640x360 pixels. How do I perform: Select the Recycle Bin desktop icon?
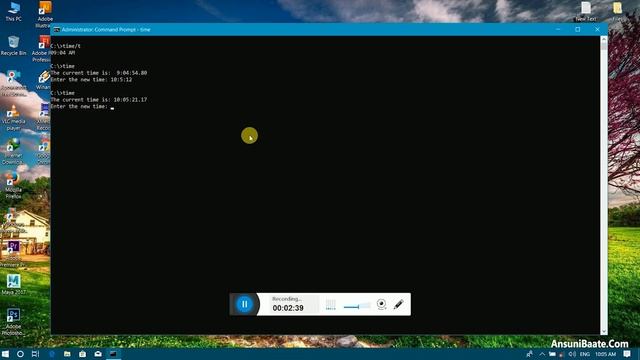pyautogui.click(x=13, y=45)
